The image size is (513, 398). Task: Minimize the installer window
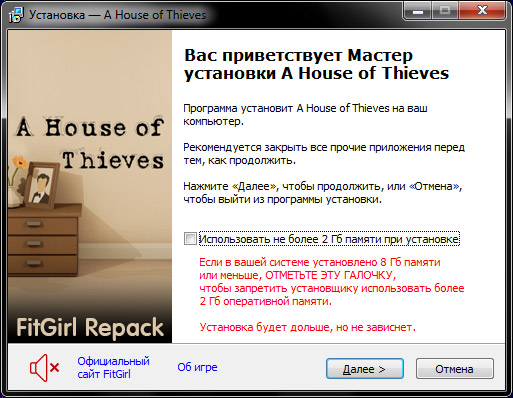pyautogui.click(x=418, y=11)
